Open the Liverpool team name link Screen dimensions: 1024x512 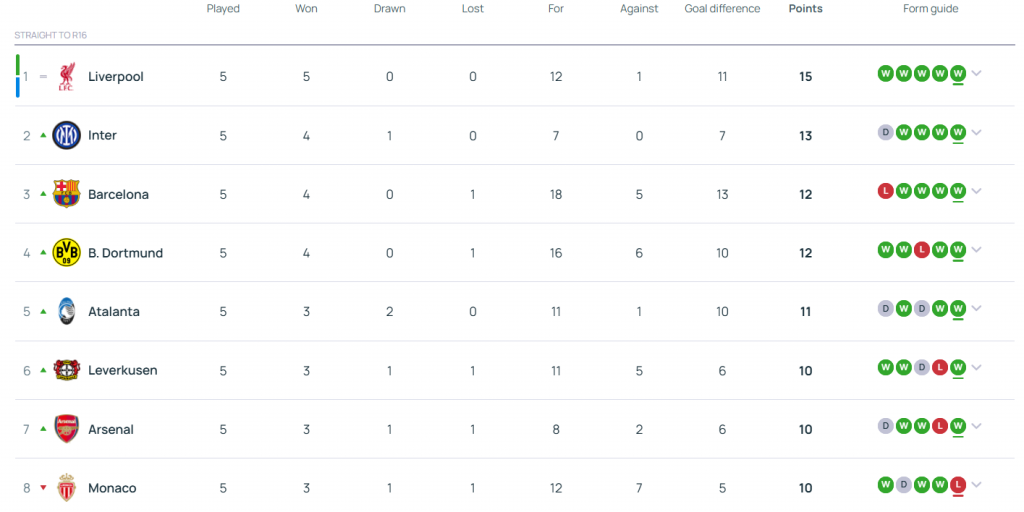pos(116,76)
